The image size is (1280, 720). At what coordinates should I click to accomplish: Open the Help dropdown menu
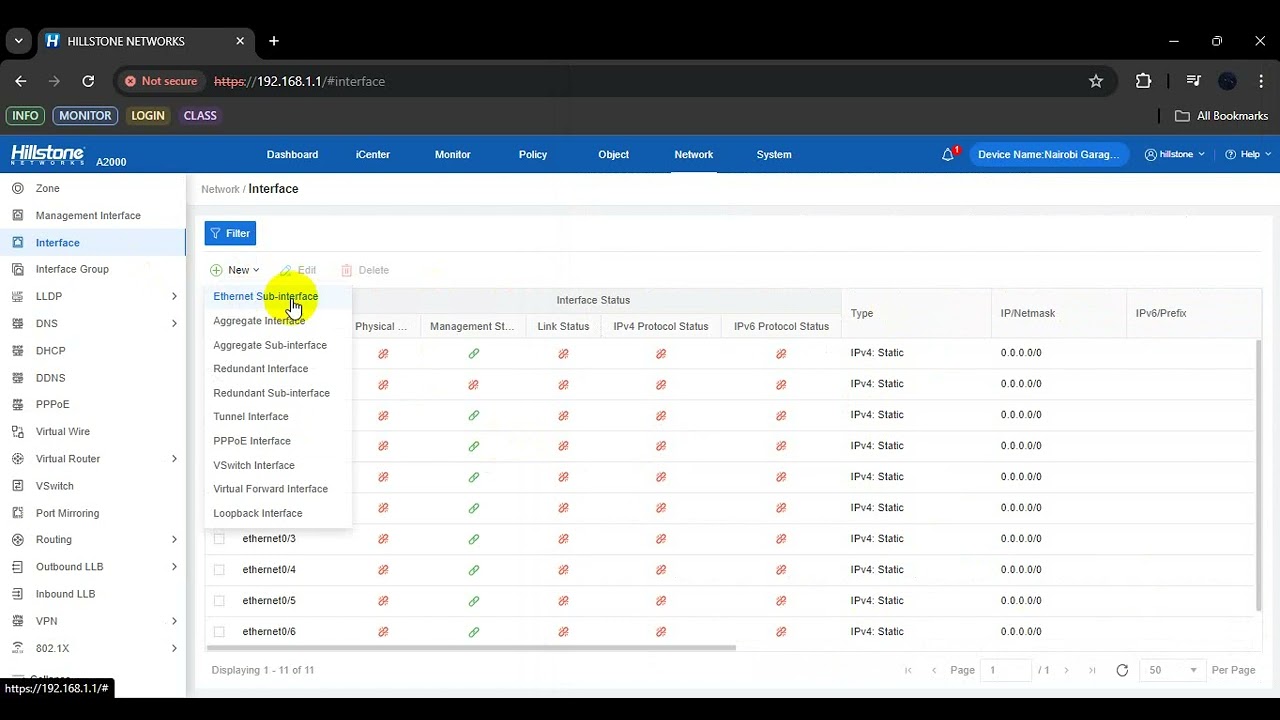coord(1248,154)
